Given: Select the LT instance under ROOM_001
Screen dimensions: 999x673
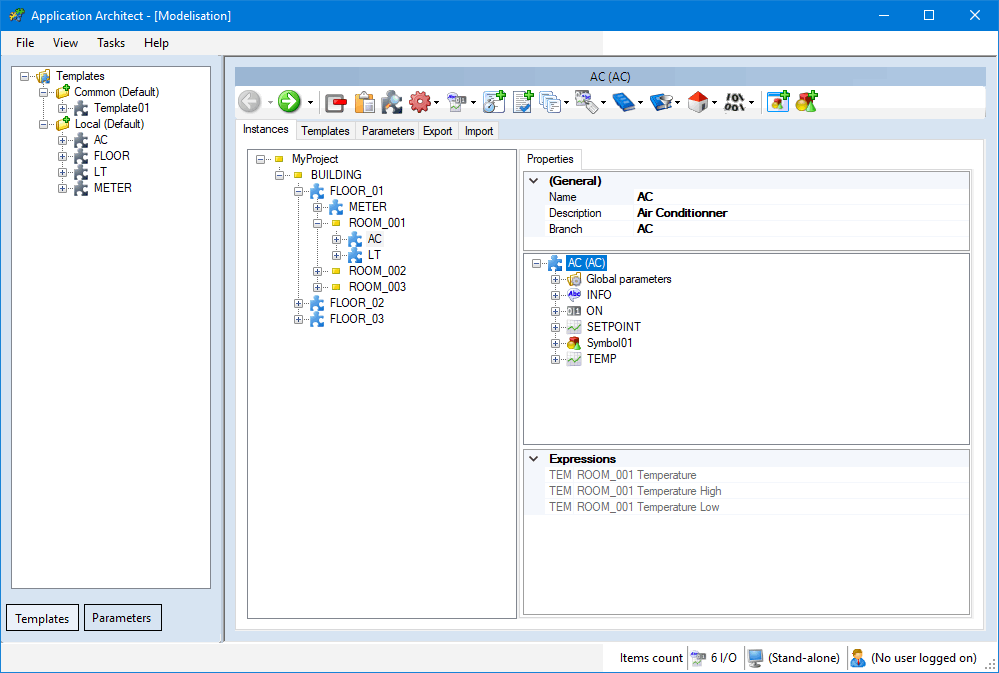Looking at the screenshot, I should click(374, 255).
